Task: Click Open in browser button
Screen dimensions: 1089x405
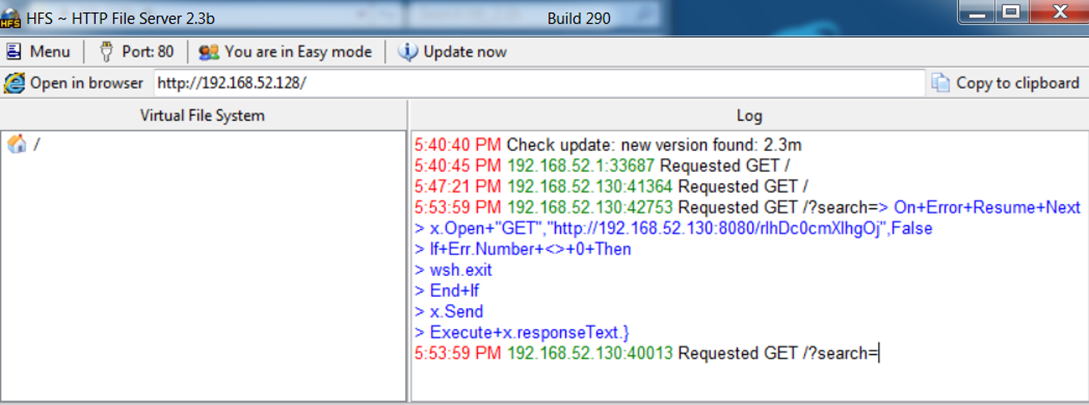Action: pyautogui.click(x=74, y=83)
